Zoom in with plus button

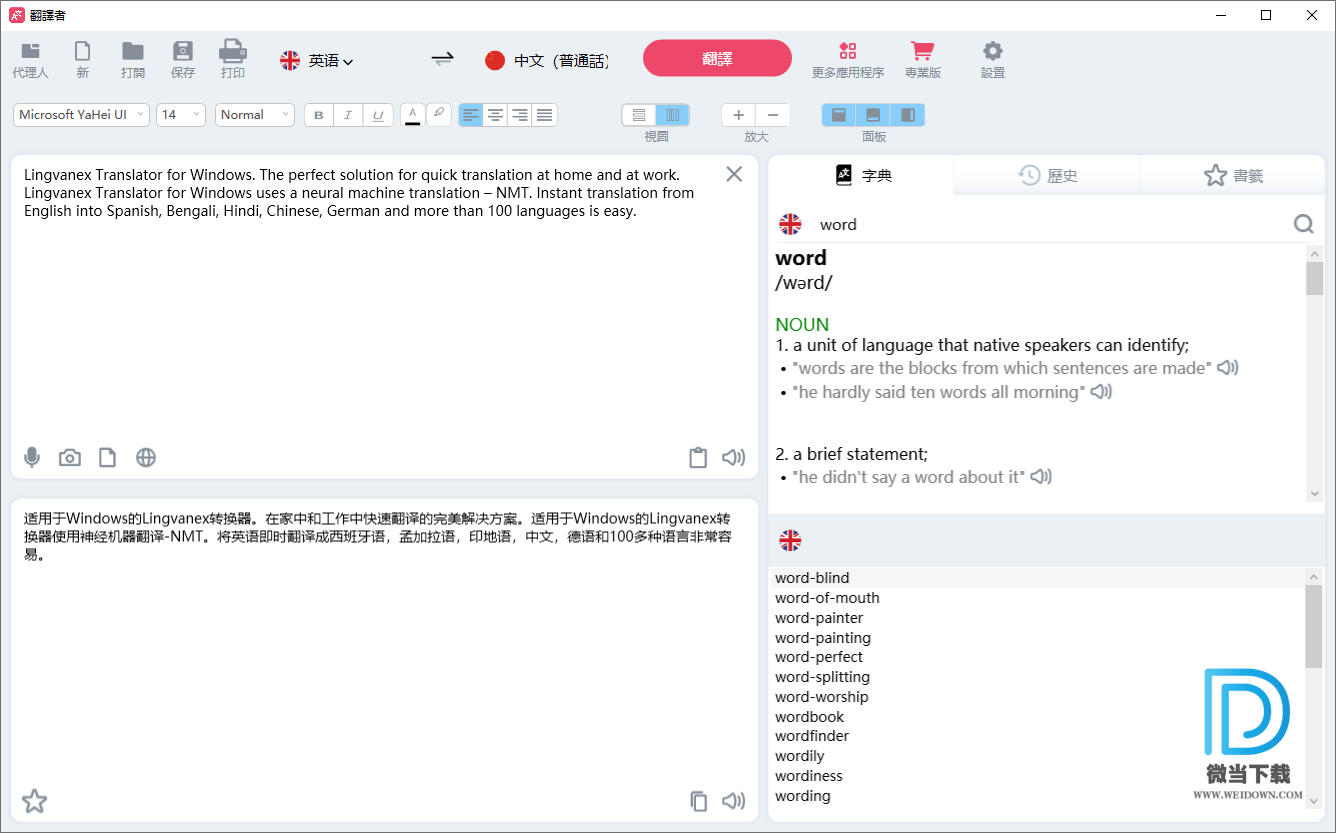pos(738,115)
